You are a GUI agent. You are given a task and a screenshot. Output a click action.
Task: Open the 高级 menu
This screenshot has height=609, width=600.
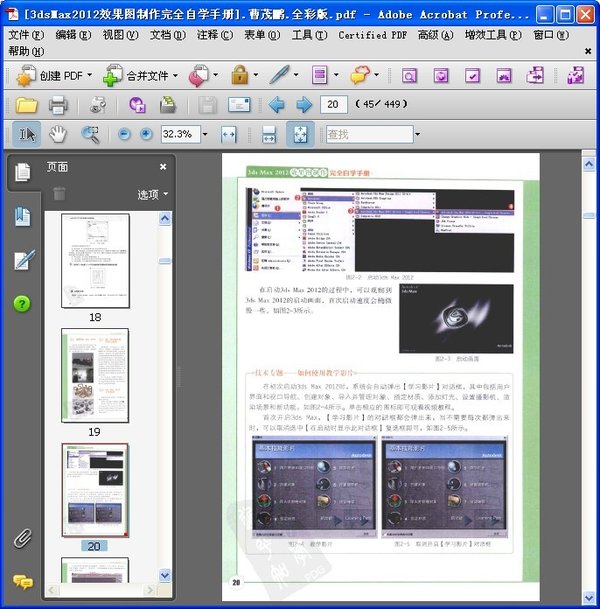[436, 35]
